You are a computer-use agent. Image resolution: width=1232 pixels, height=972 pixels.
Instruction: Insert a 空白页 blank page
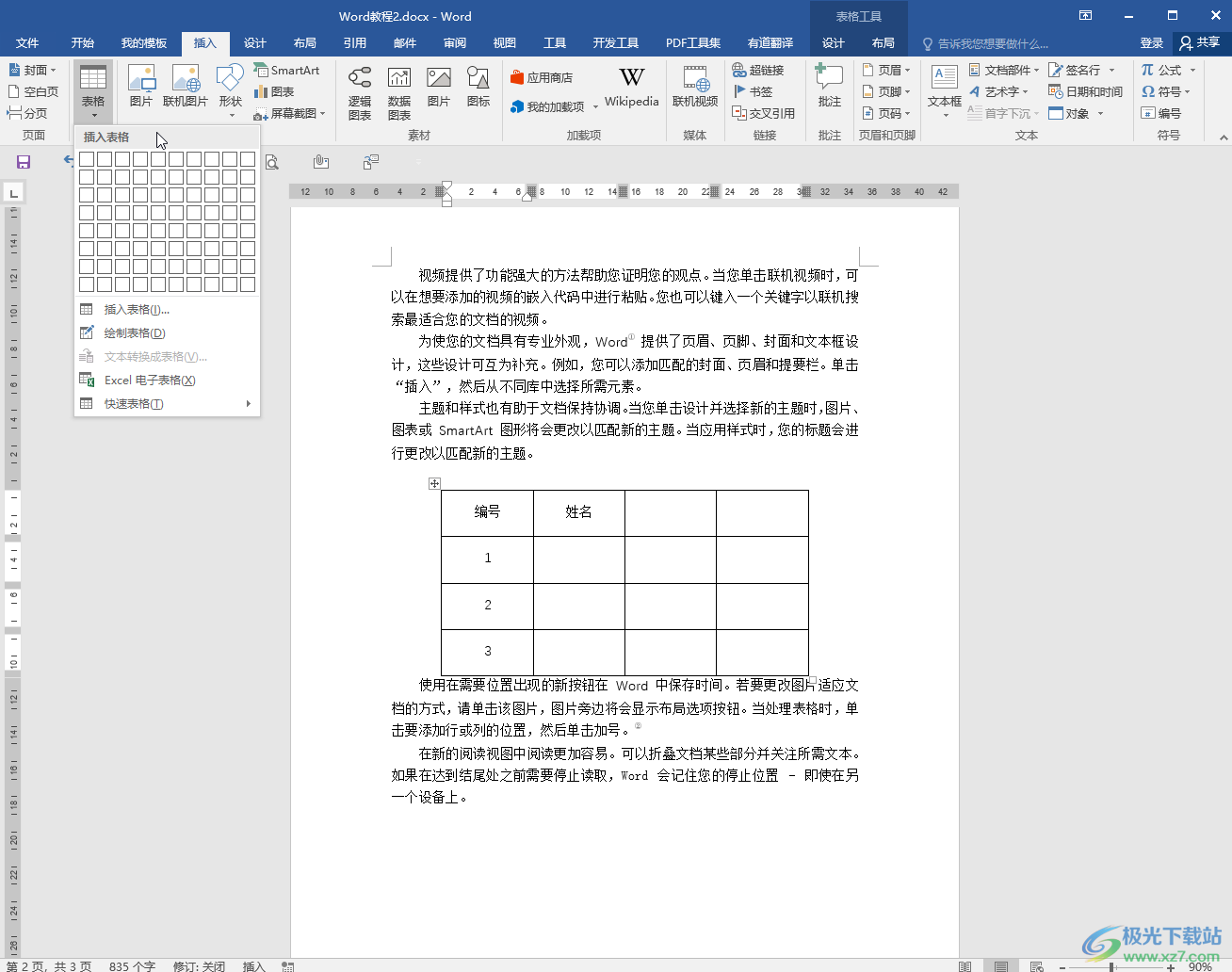click(33, 92)
